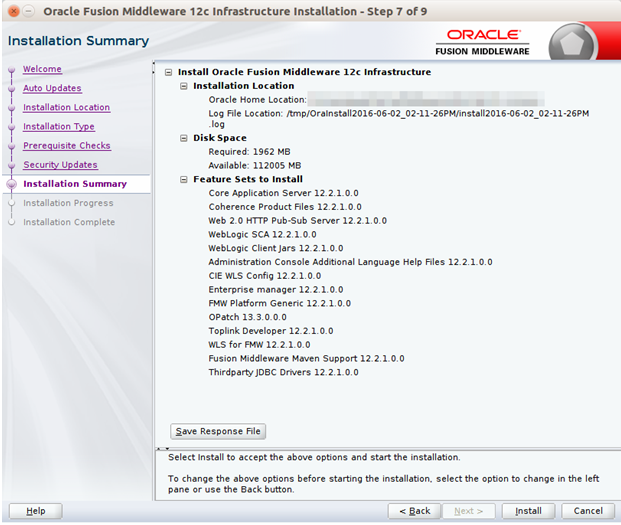Image resolution: width=621 pixels, height=525 pixels.
Task: Go Back to the previous step
Action: point(414,511)
